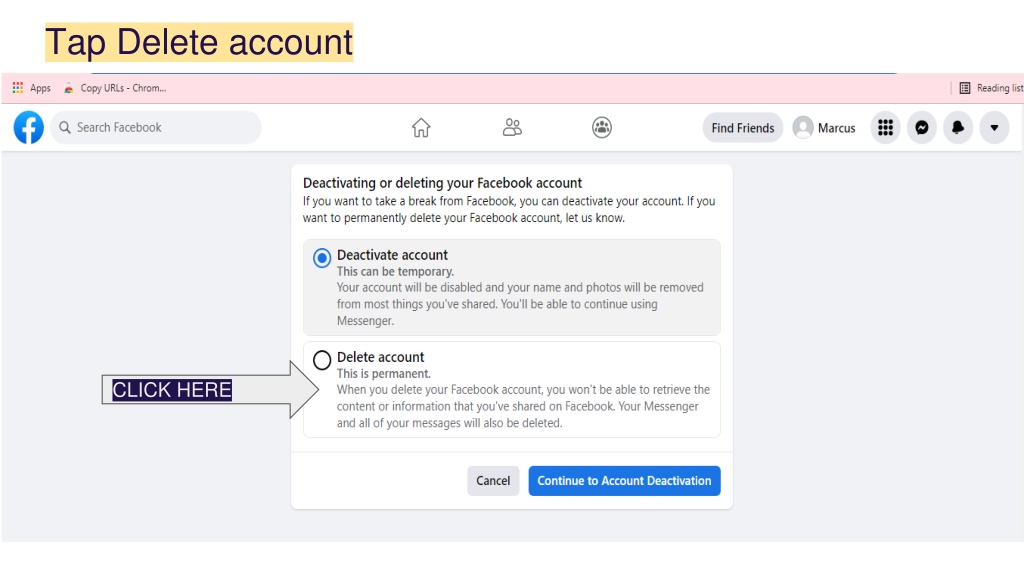Select the Delete account radio button
Image resolution: width=1024 pixels, height=576 pixels.
(322, 360)
